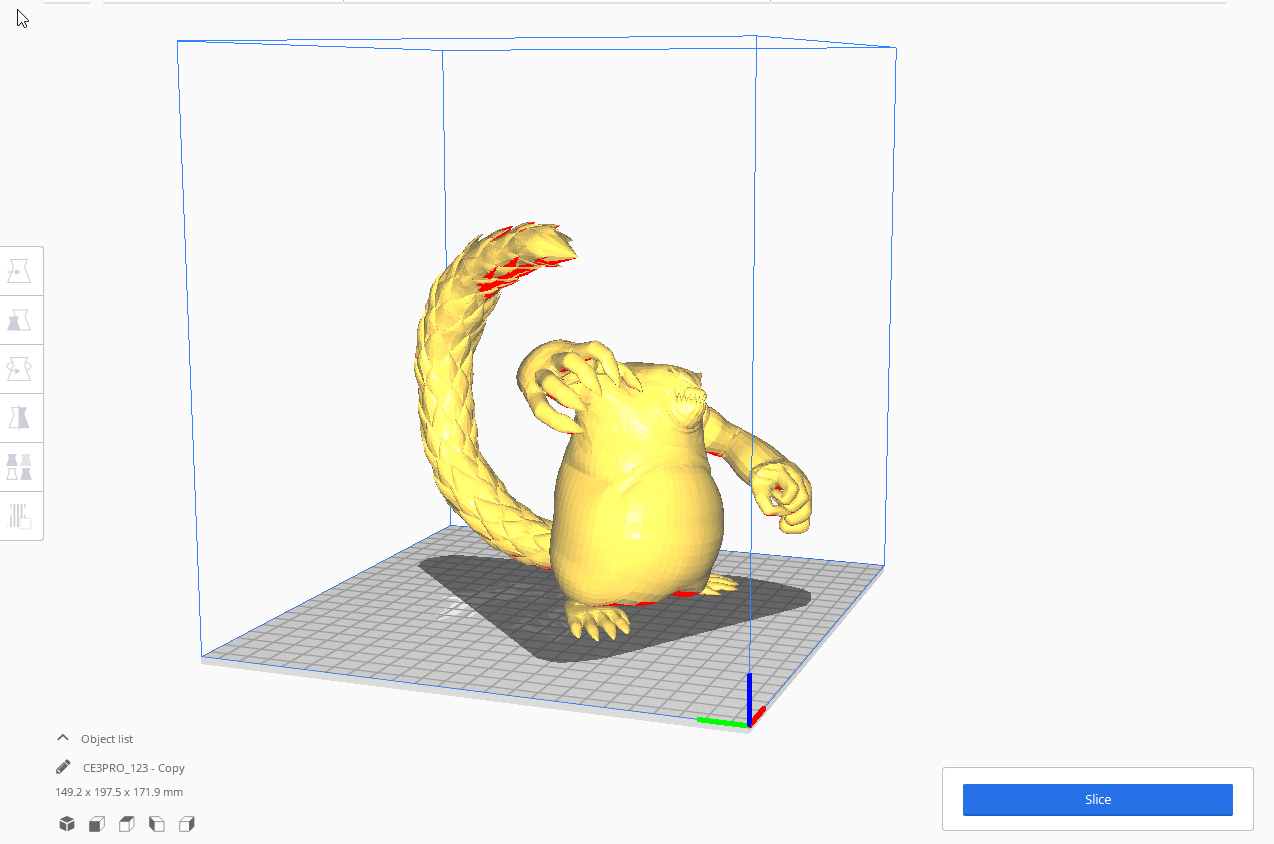Select the Scale tool

pyautogui.click(x=21, y=319)
